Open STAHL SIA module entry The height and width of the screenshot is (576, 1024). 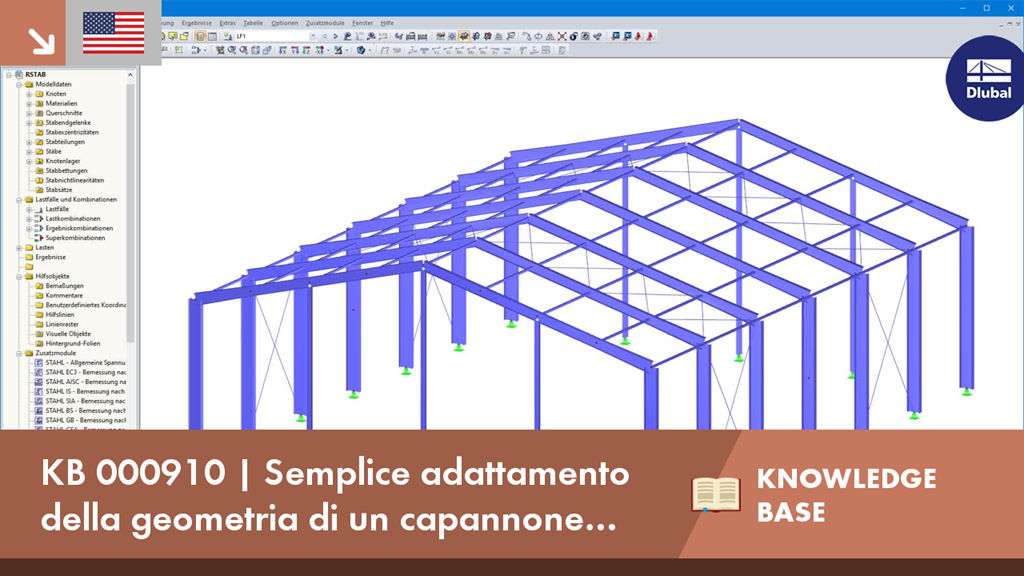coord(86,401)
